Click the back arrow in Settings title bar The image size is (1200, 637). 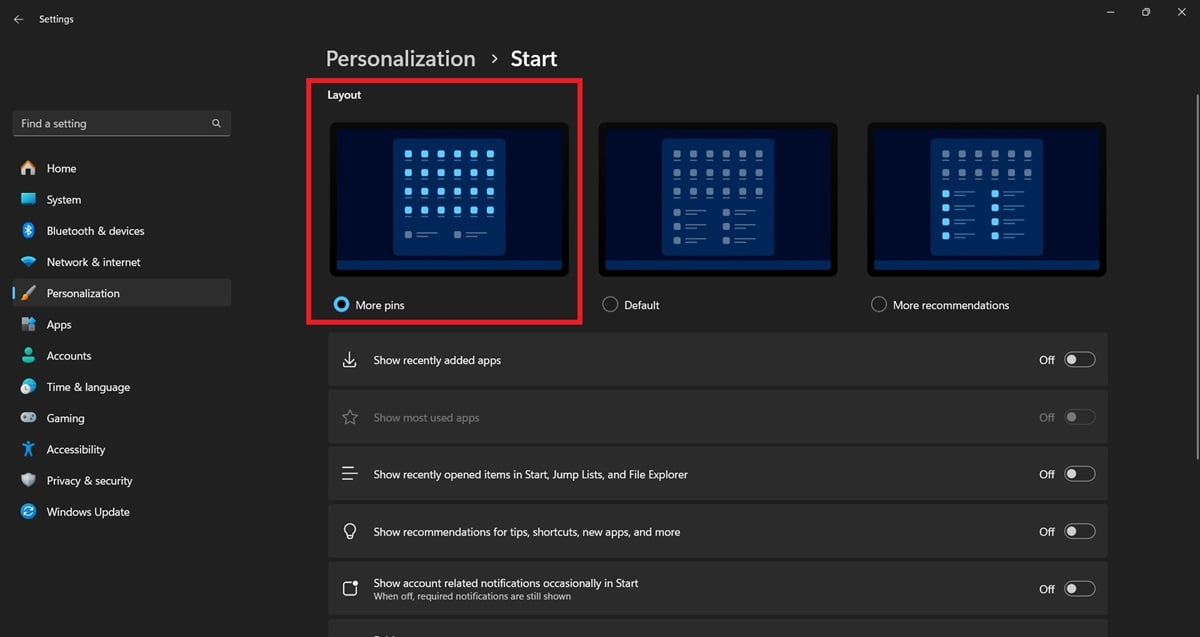click(18, 19)
